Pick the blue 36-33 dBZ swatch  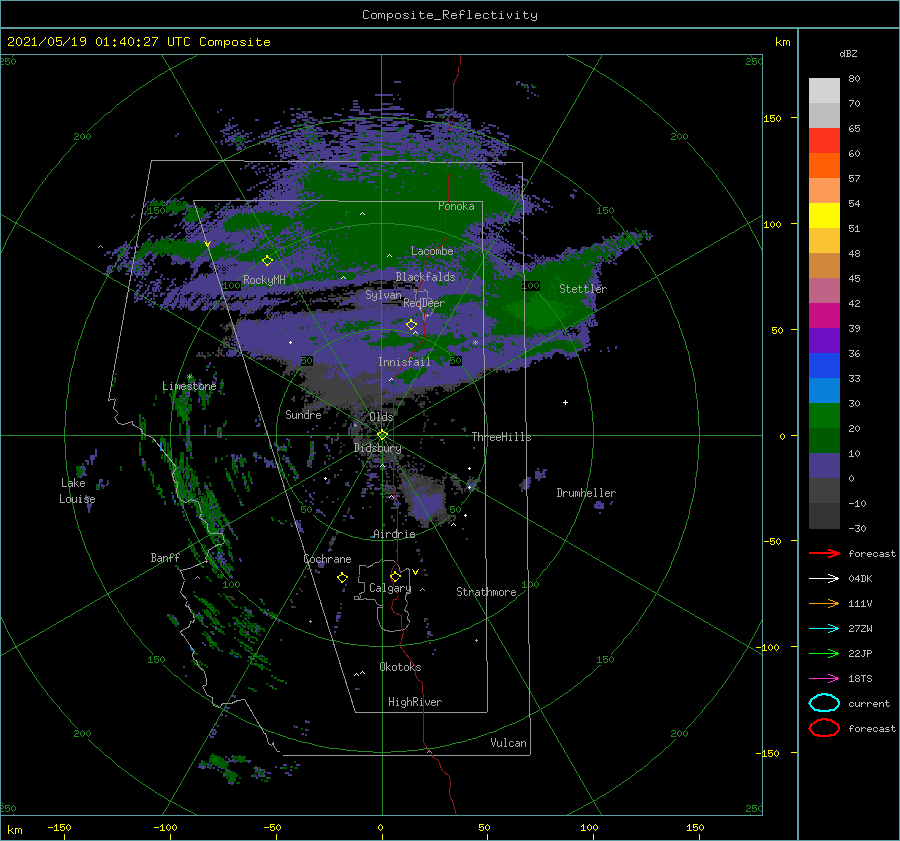click(x=824, y=365)
